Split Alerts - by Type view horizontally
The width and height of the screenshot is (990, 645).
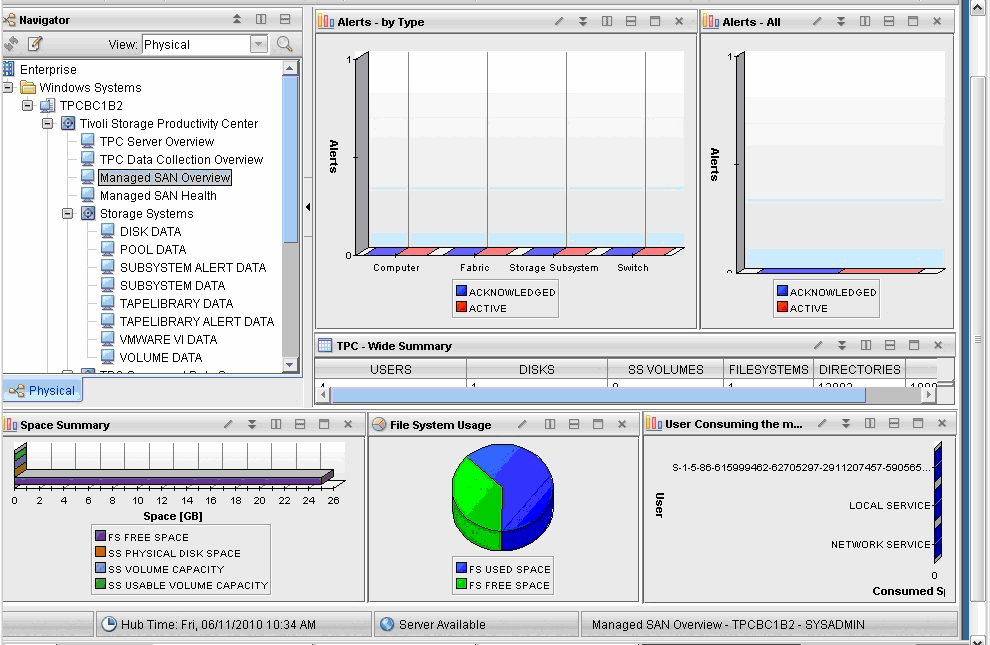(631, 21)
